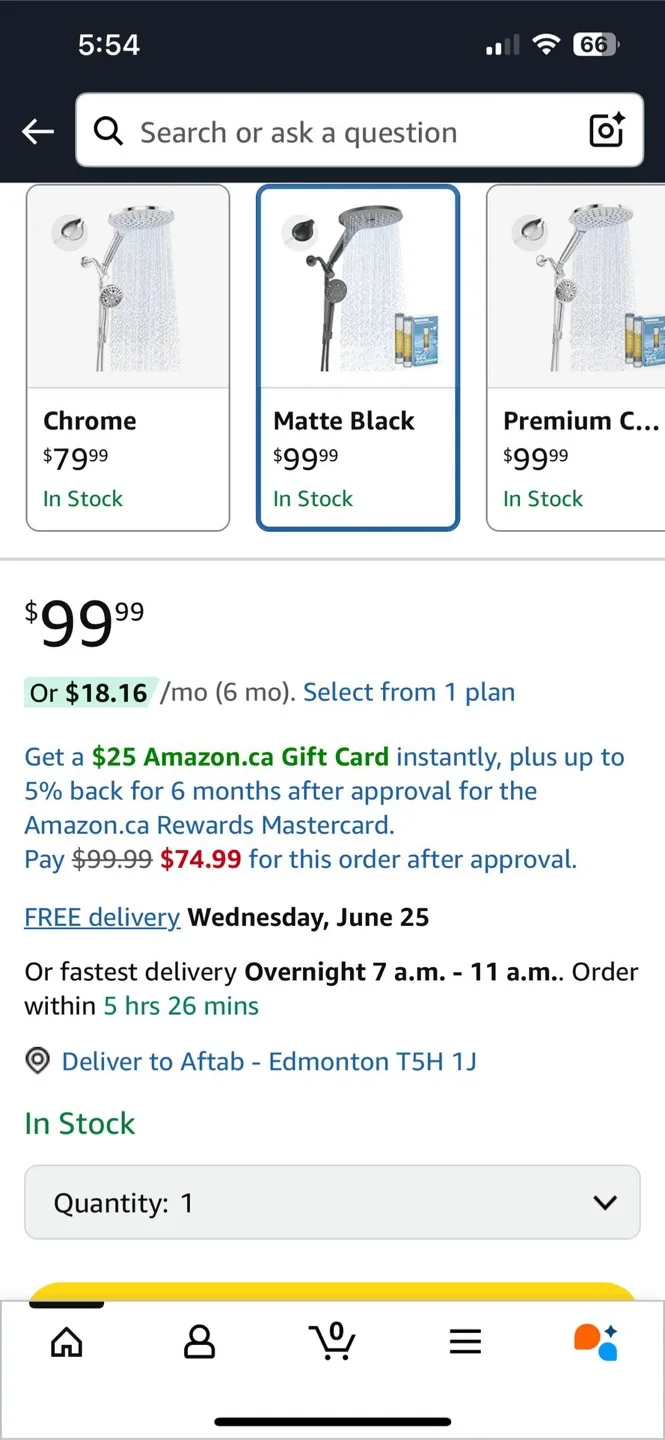Select the Matte Black variant

click(x=358, y=358)
